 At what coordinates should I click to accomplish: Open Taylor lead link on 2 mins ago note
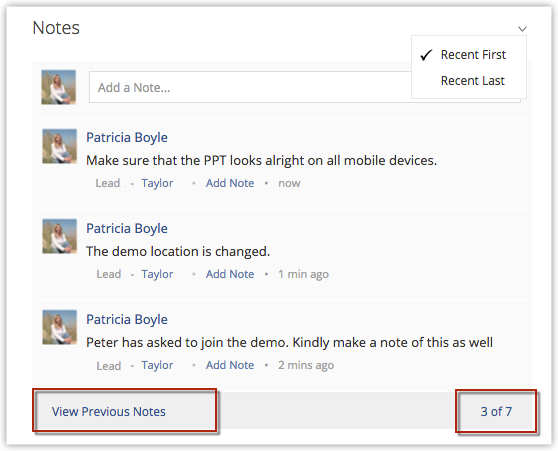click(x=157, y=365)
